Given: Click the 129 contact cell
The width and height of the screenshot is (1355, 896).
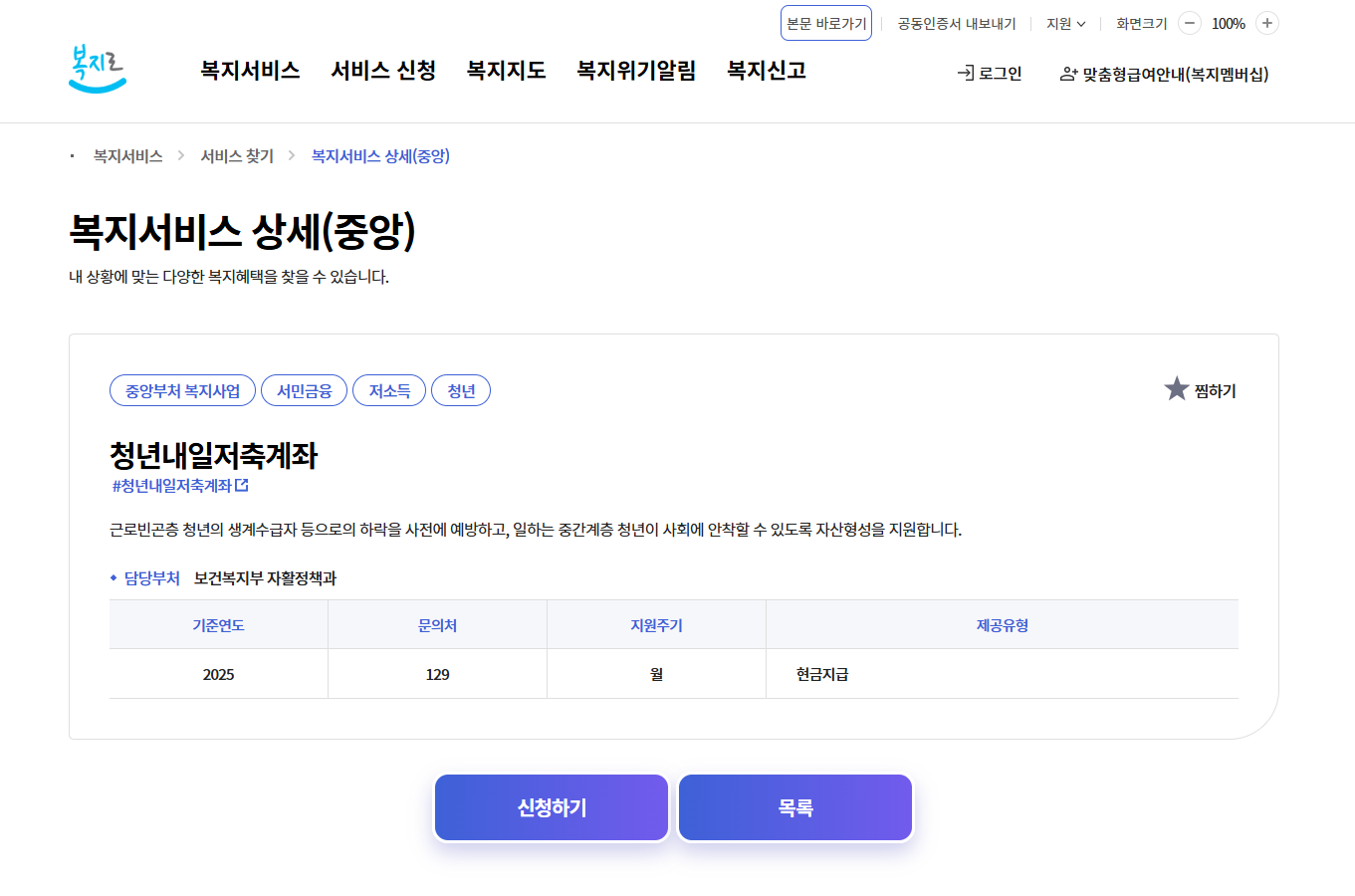Looking at the screenshot, I should coord(438,674).
